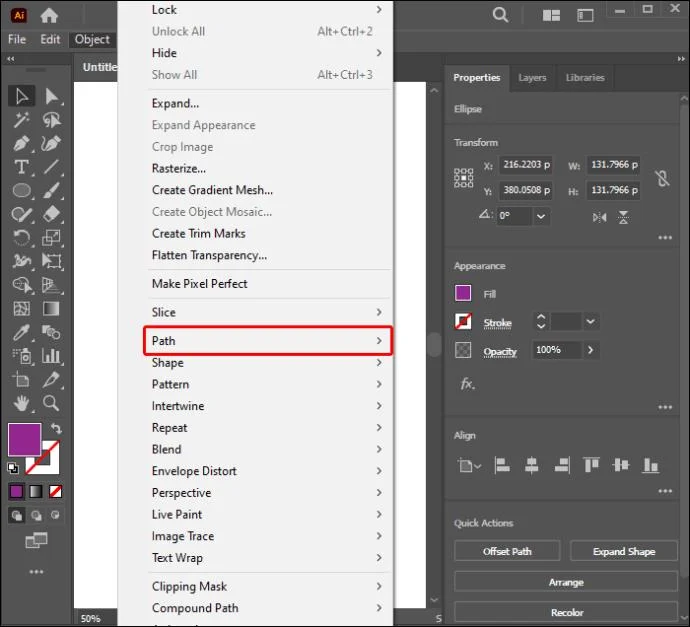
Task: Open the rotation angle dropdown
Action: point(541,216)
